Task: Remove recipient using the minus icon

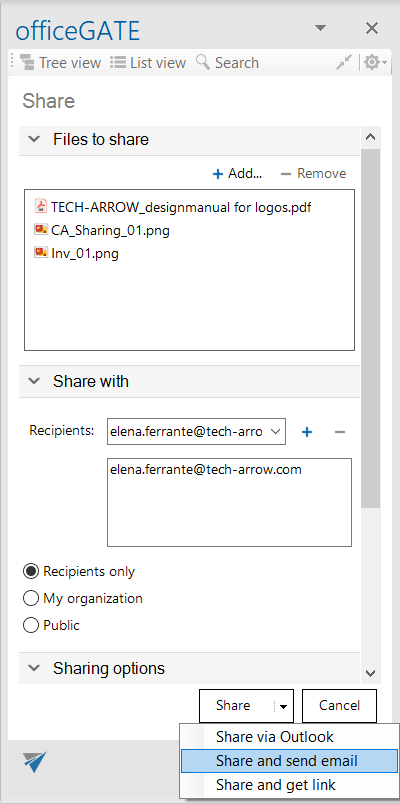Action: [x=339, y=432]
